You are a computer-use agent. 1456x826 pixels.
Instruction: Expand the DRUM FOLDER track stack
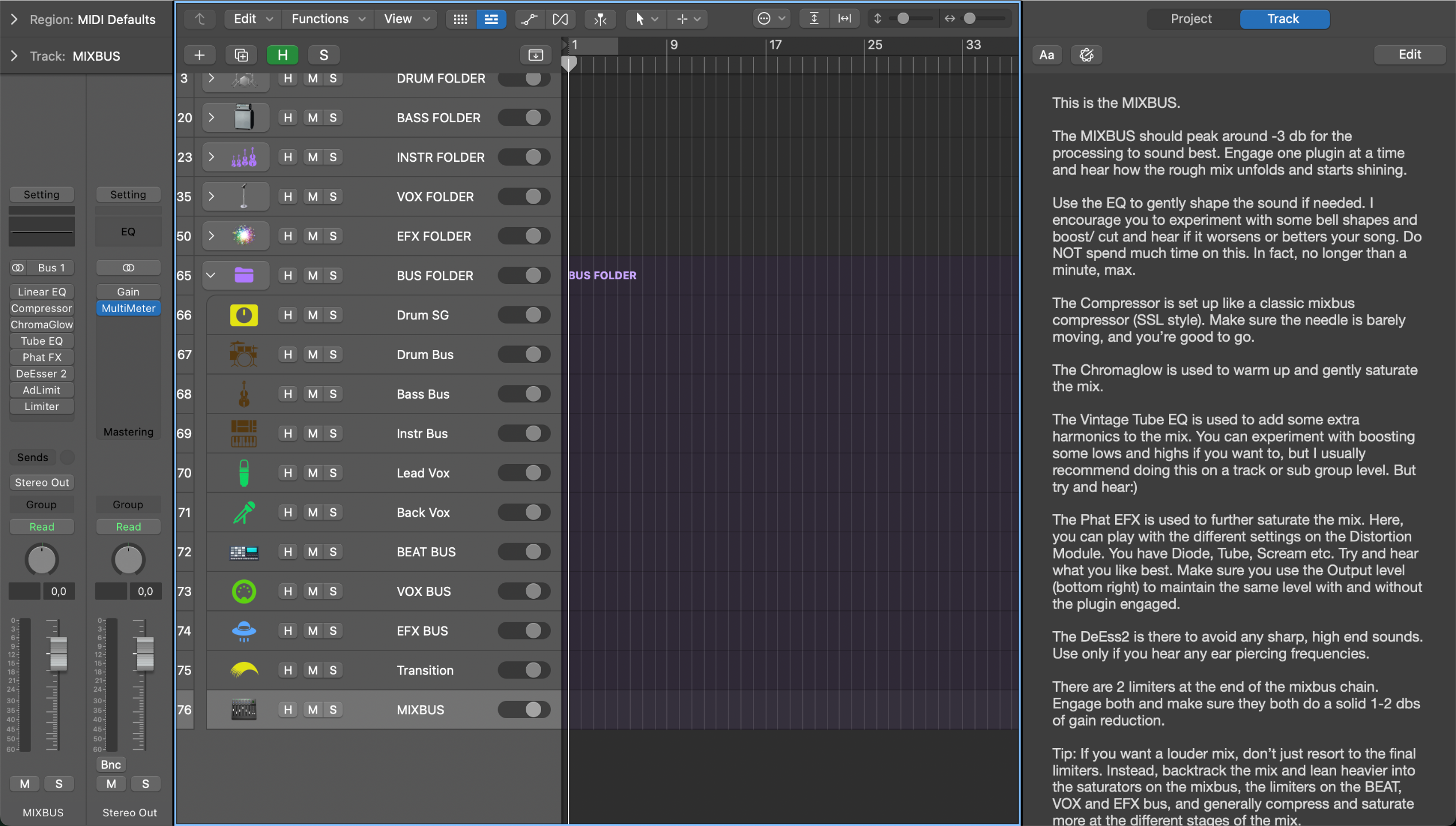pyautogui.click(x=211, y=78)
